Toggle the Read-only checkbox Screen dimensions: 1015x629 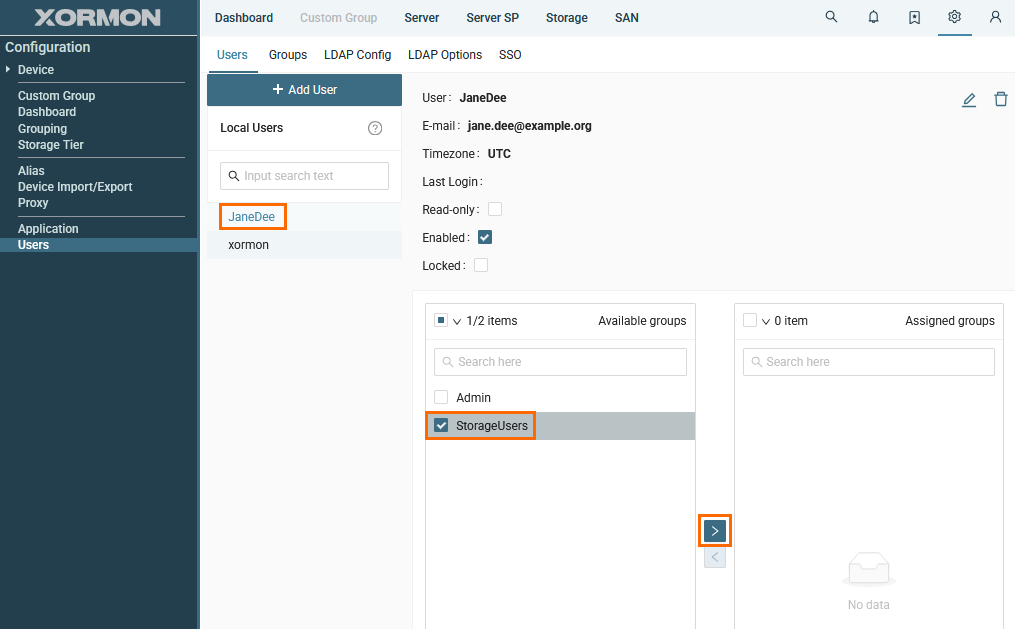click(x=495, y=210)
